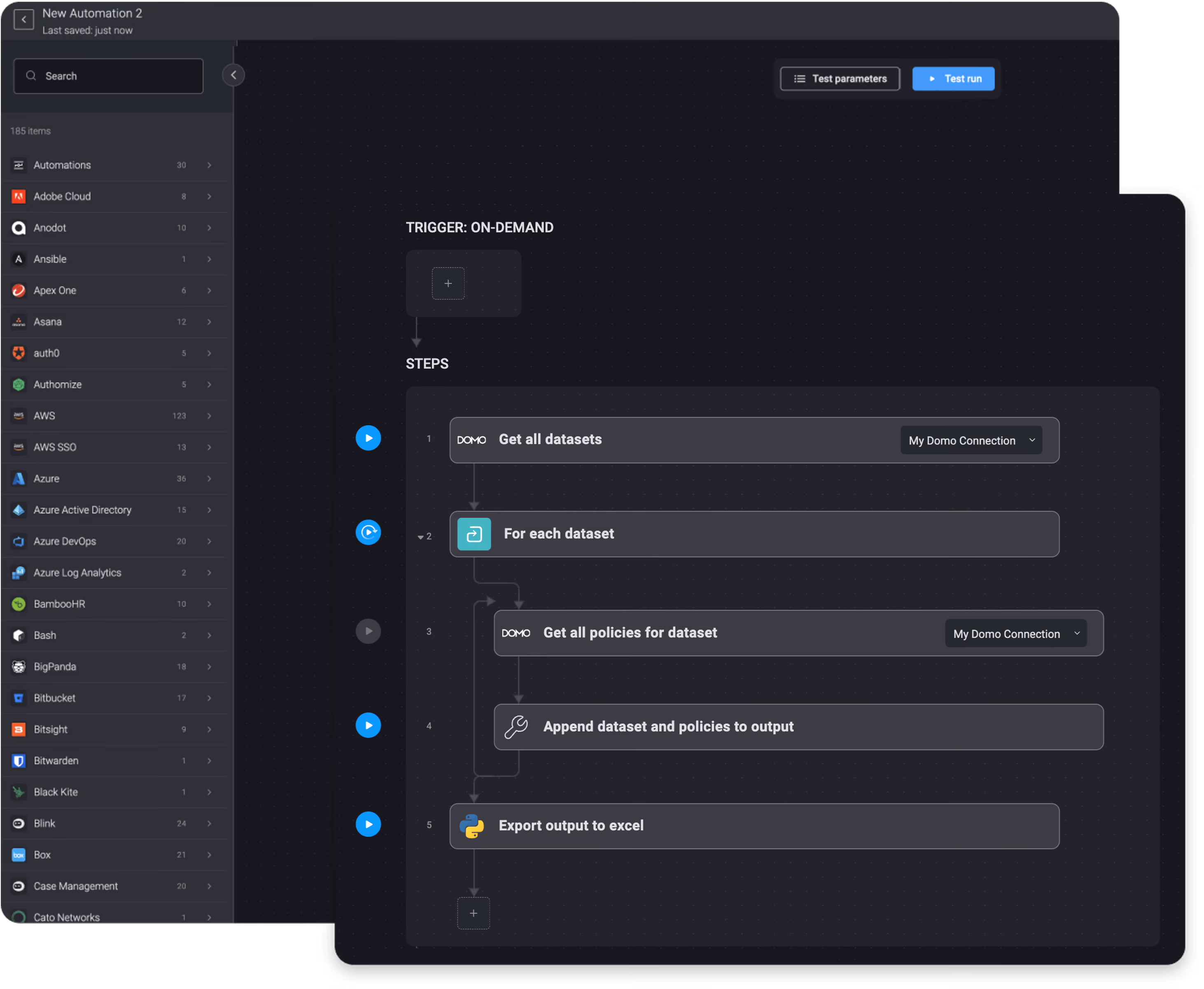Click the Domo logo on Get all policies step
Image resolution: width=1204 pixels, height=989 pixels.
[516, 633]
